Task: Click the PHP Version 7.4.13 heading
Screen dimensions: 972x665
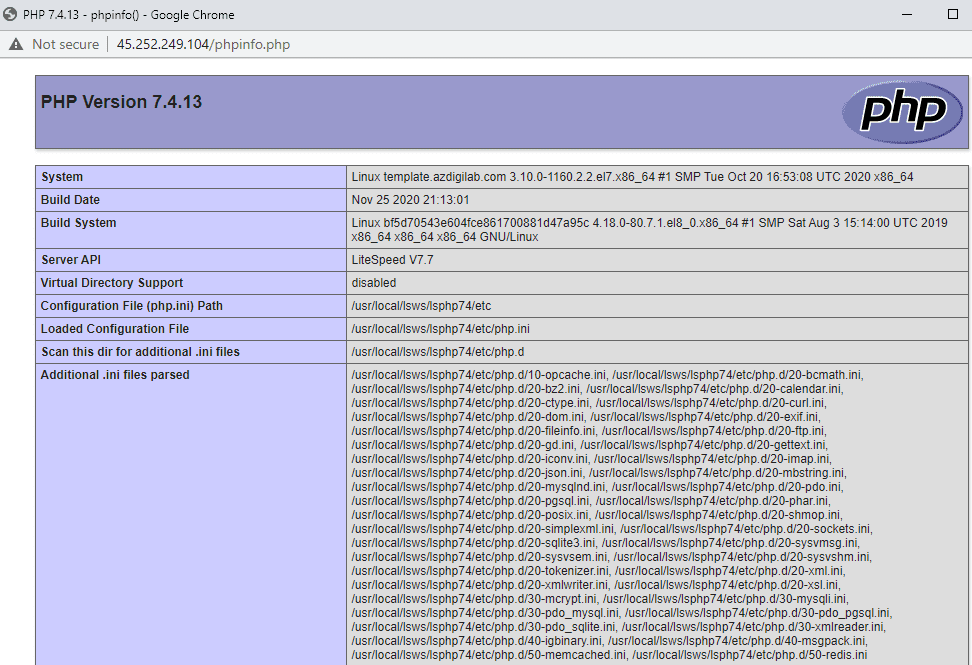Action: click(x=120, y=101)
